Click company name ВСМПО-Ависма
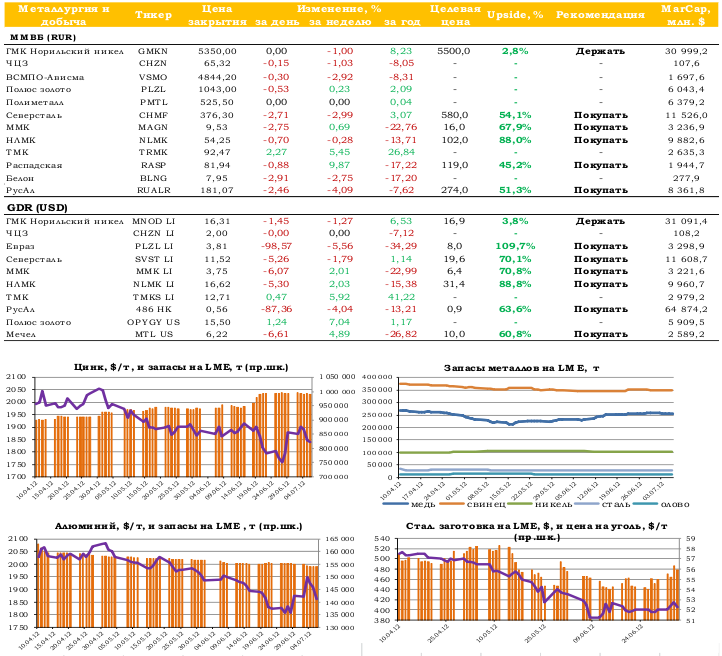 [x=45, y=77]
